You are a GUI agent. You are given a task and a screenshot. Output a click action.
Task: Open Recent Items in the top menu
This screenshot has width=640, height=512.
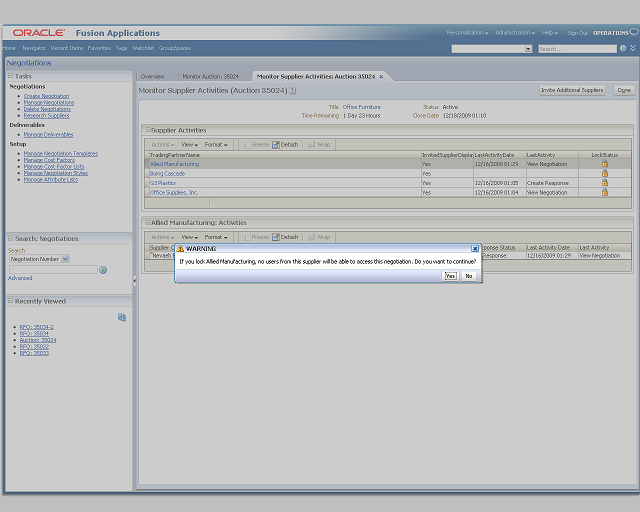67,48
